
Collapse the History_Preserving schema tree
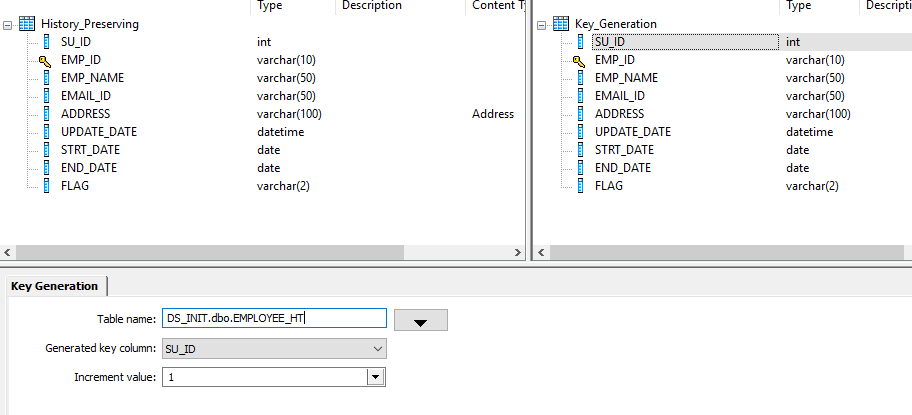(x=8, y=25)
